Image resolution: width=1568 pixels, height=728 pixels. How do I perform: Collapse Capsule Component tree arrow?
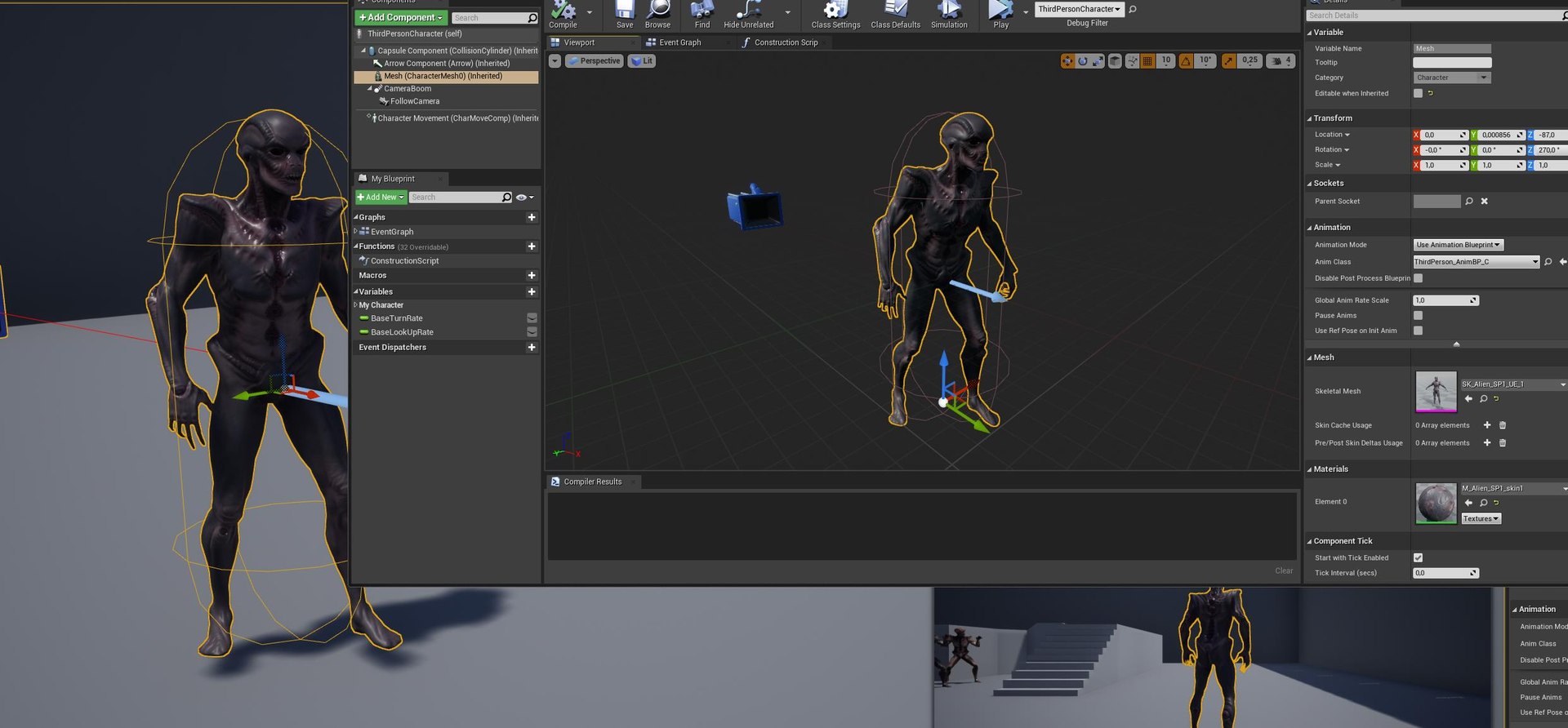363,51
